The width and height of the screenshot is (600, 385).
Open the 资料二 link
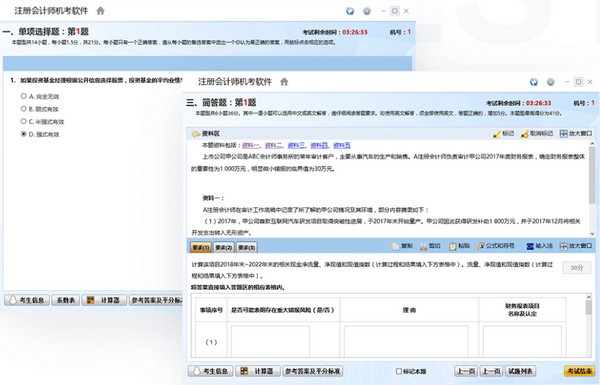click(x=274, y=145)
